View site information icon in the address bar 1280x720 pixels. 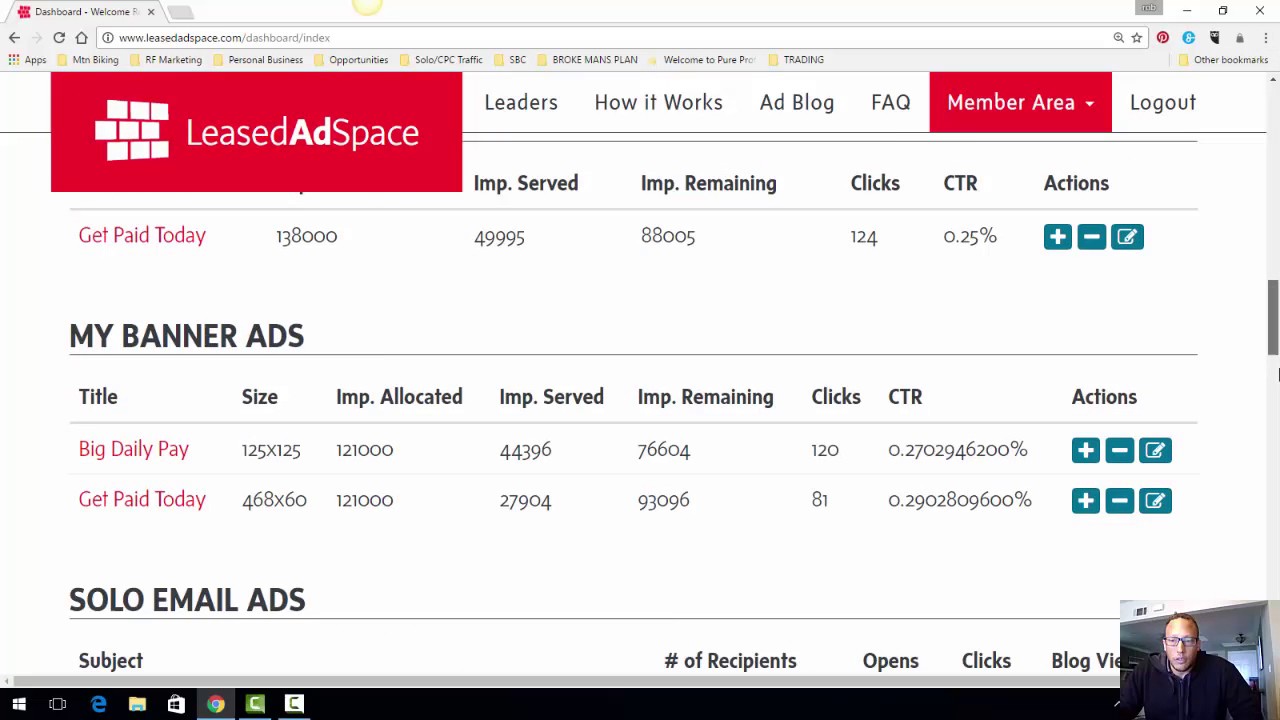pos(108,38)
